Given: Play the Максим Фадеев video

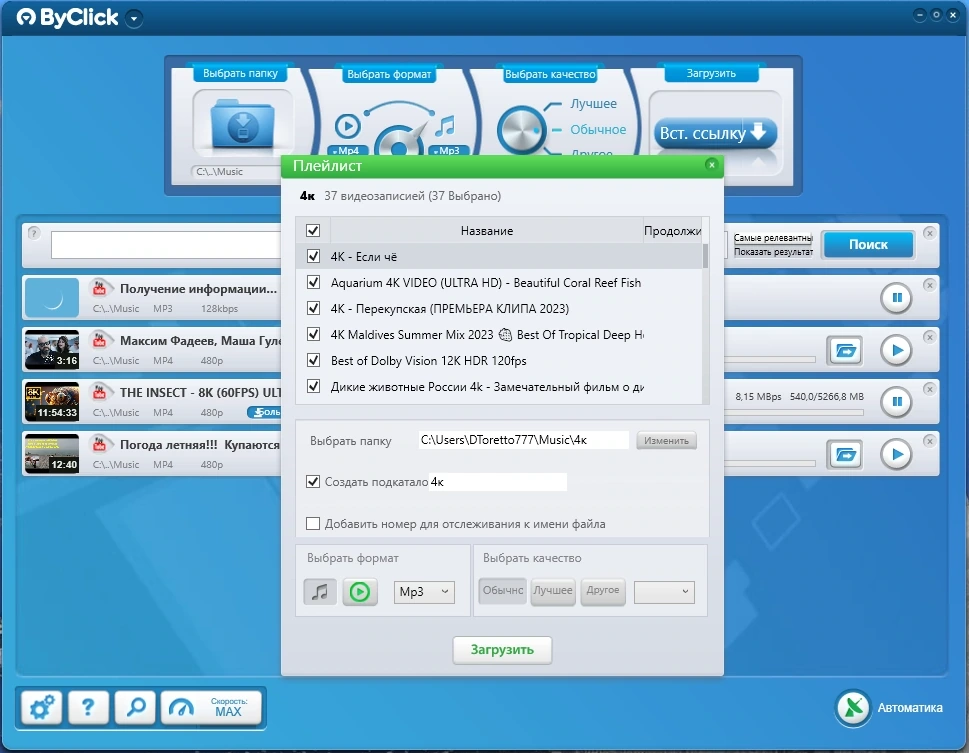Looking at the screenshot, I should [896, 351].
